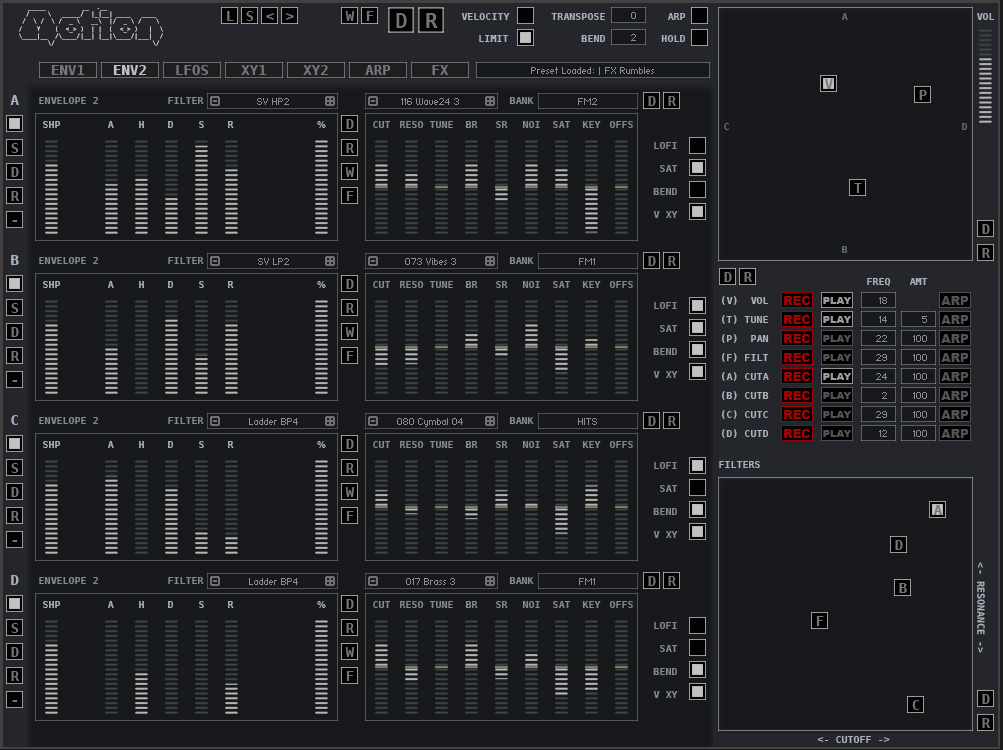Click the plus icon beside 116 Wave24 3
1003x750 pixels.
pos(490,101)
